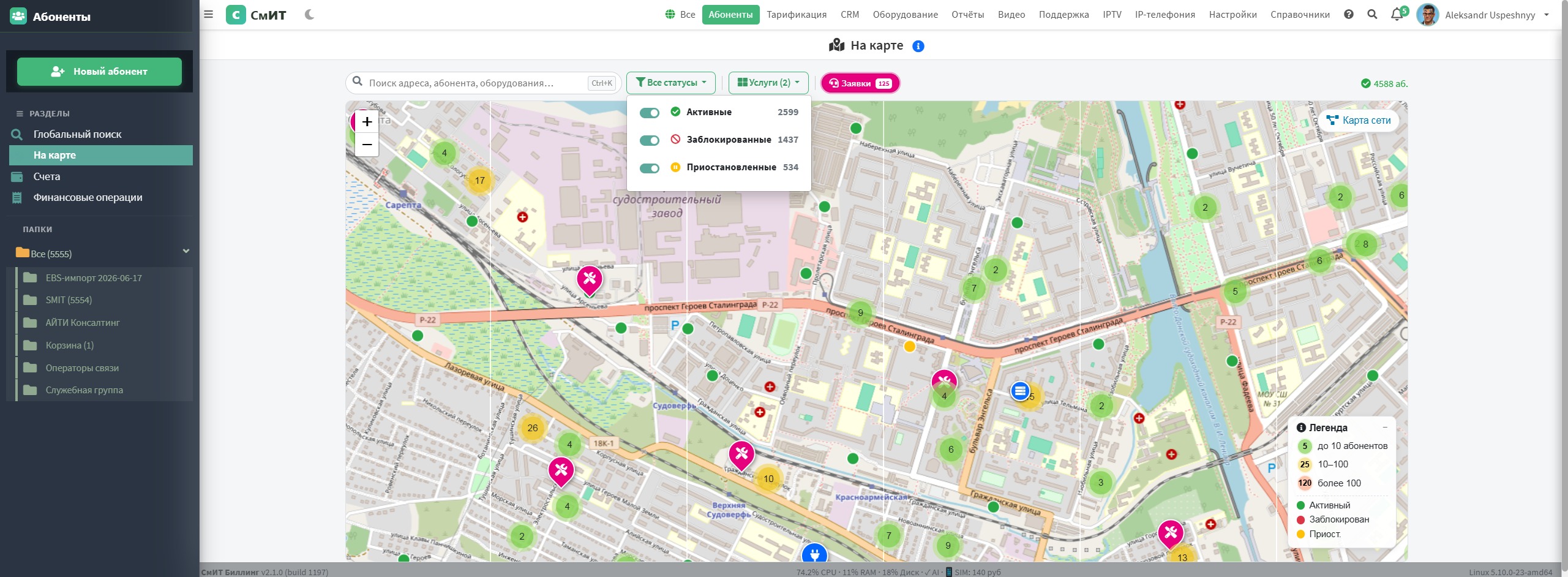The height and width of the screenshot is (577, 1568).
Task: Zoom in the map with plus button
Action: coord(367,121)
